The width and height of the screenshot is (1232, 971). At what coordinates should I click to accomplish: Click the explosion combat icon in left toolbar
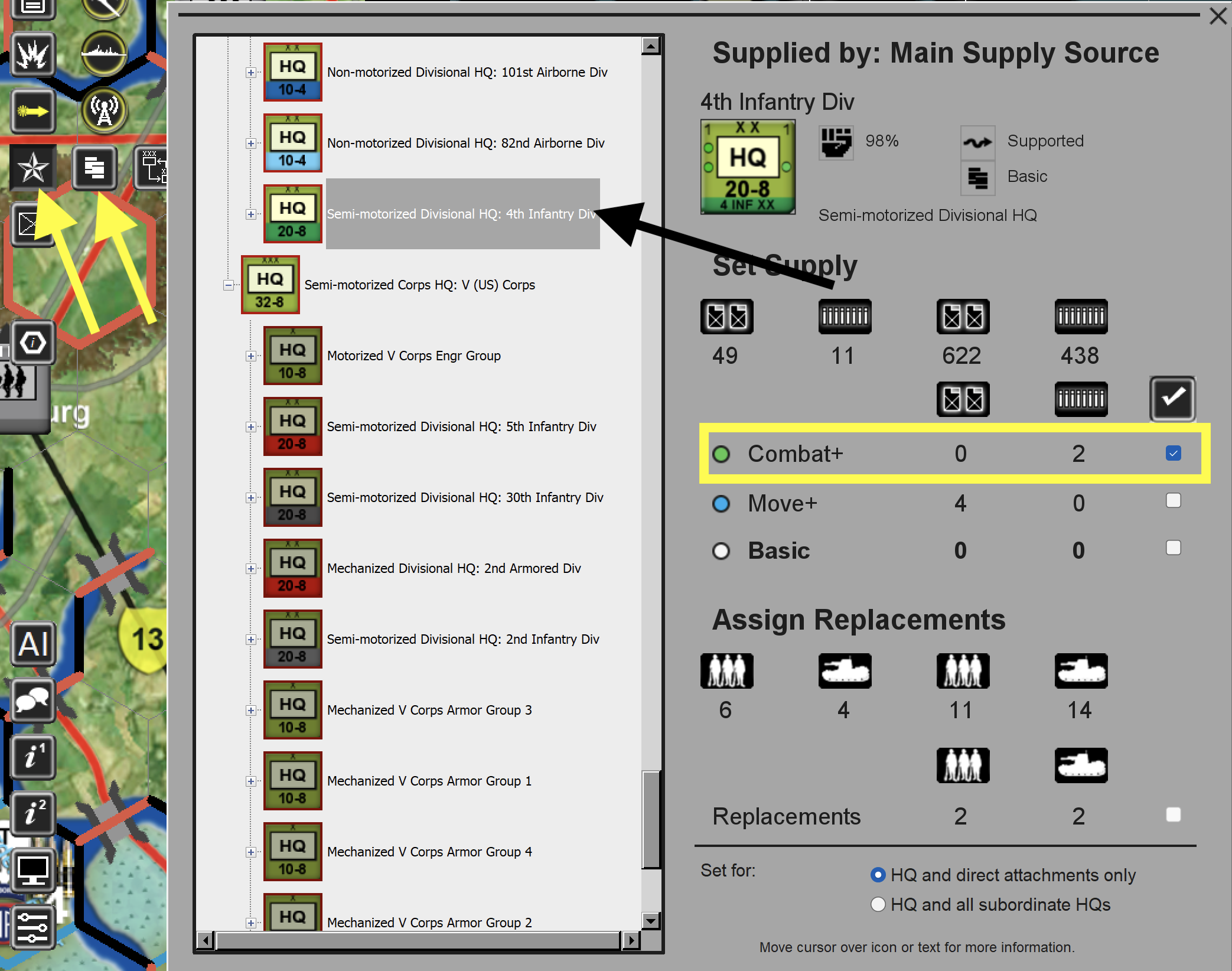pos(32,54)
